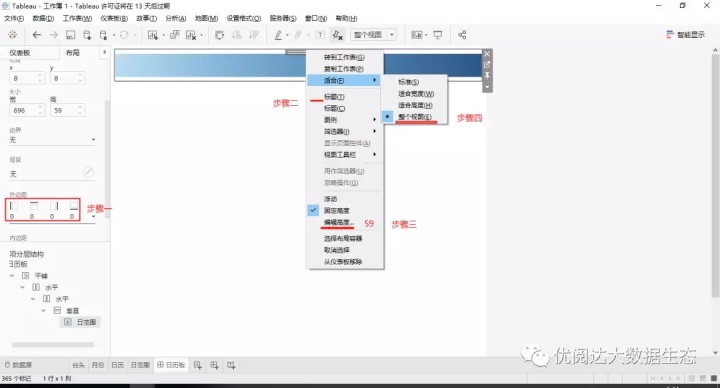This screenshot has height=388, width=720.
Task: Expand the 图例 submenu
Action: click(345, 120)
